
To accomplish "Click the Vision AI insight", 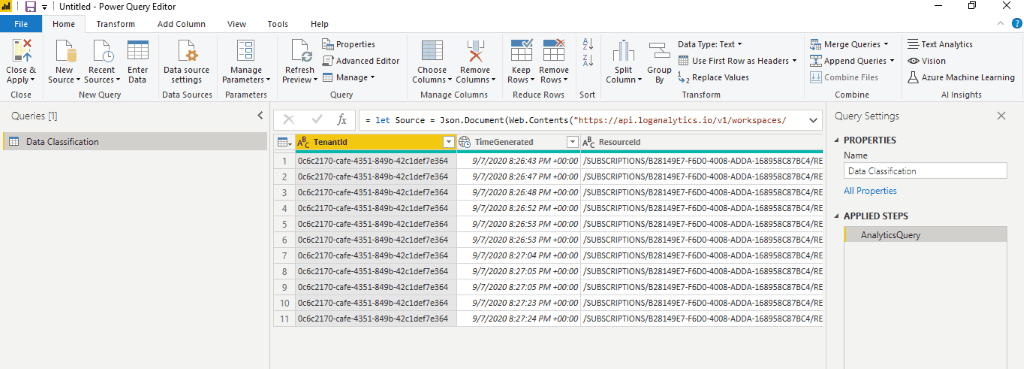I will (x=926, y=61).
